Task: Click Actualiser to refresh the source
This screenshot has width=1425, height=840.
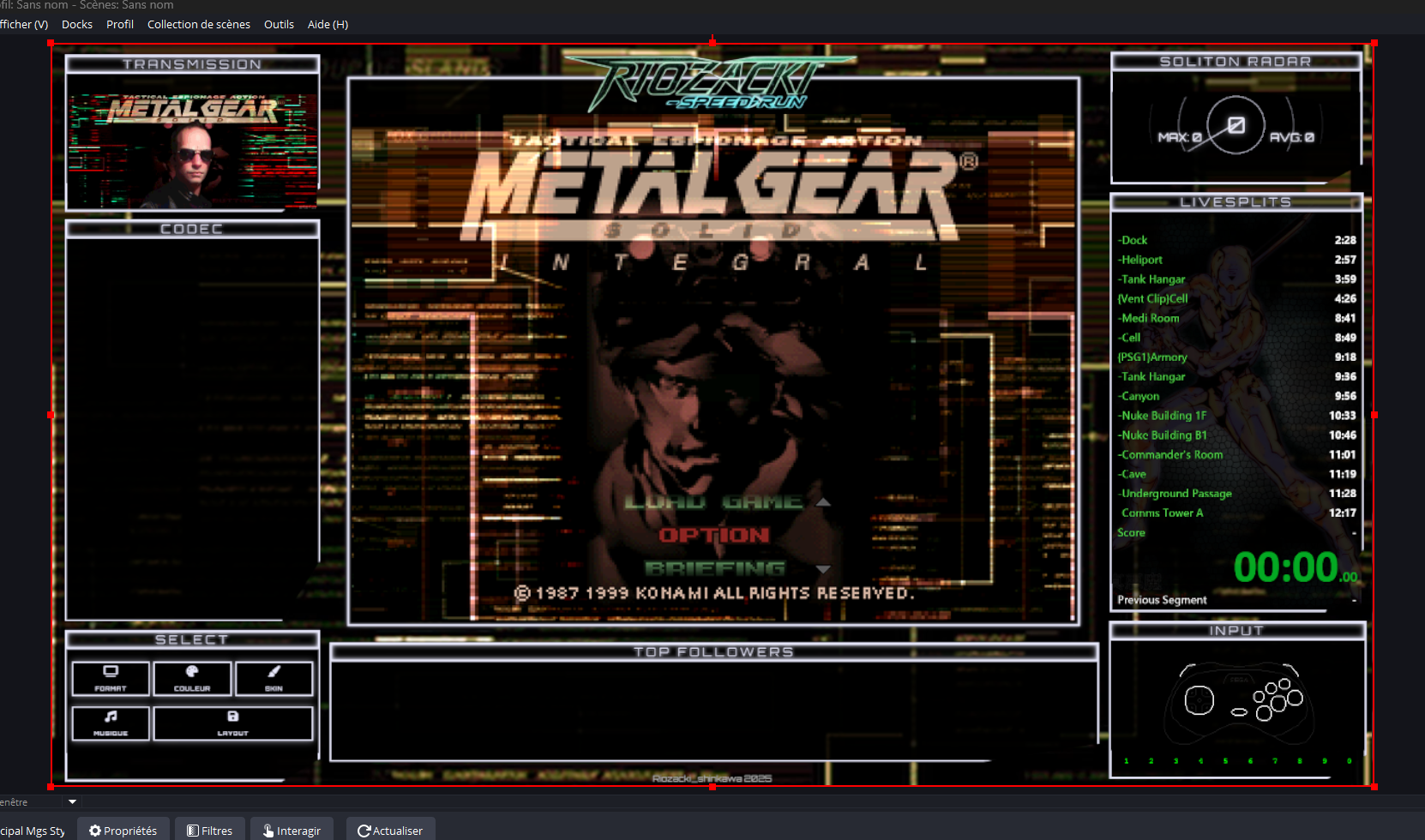Action: [x=390, y=830]
